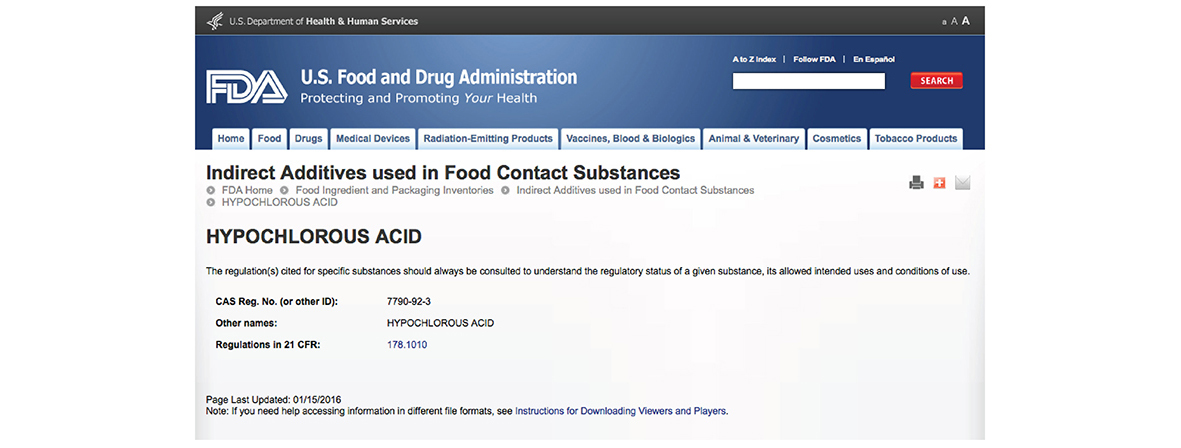Select the largest text size 'A'
The width and height of the screenshot is (1181, 448).
(x=966, y=21)
